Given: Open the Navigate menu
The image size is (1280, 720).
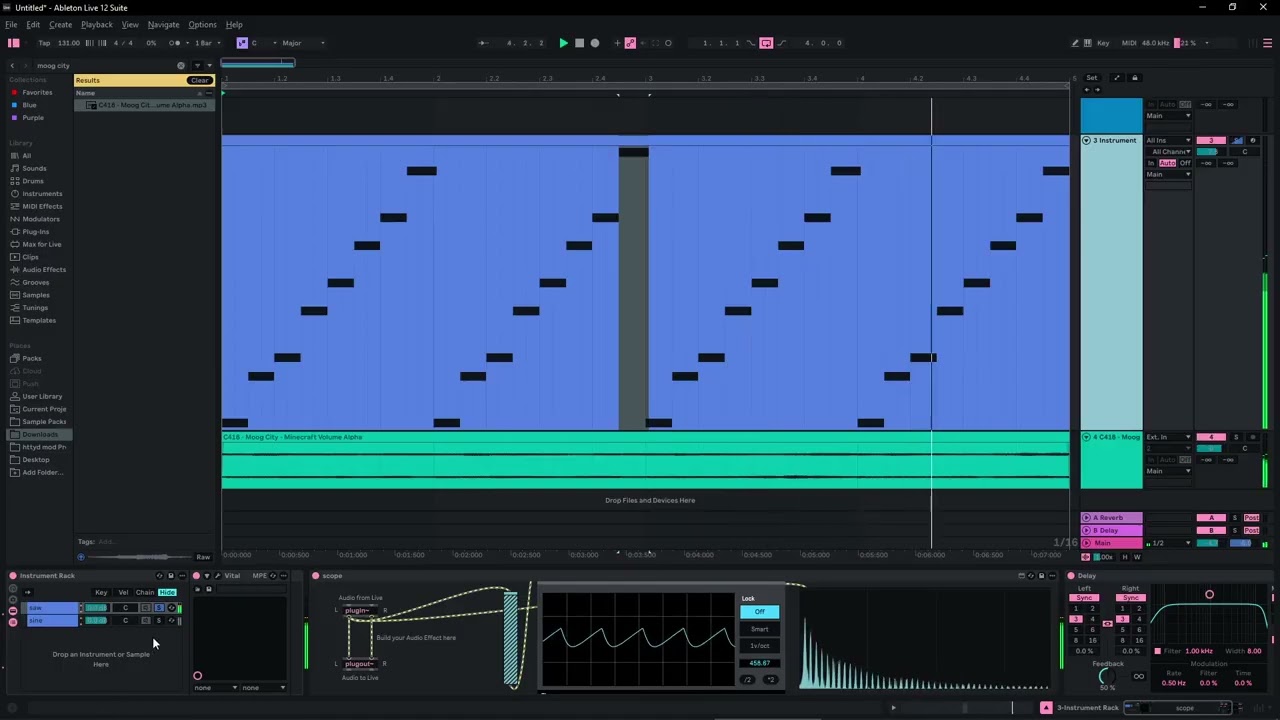Looking at the screenshot, I should coord(163,24).
